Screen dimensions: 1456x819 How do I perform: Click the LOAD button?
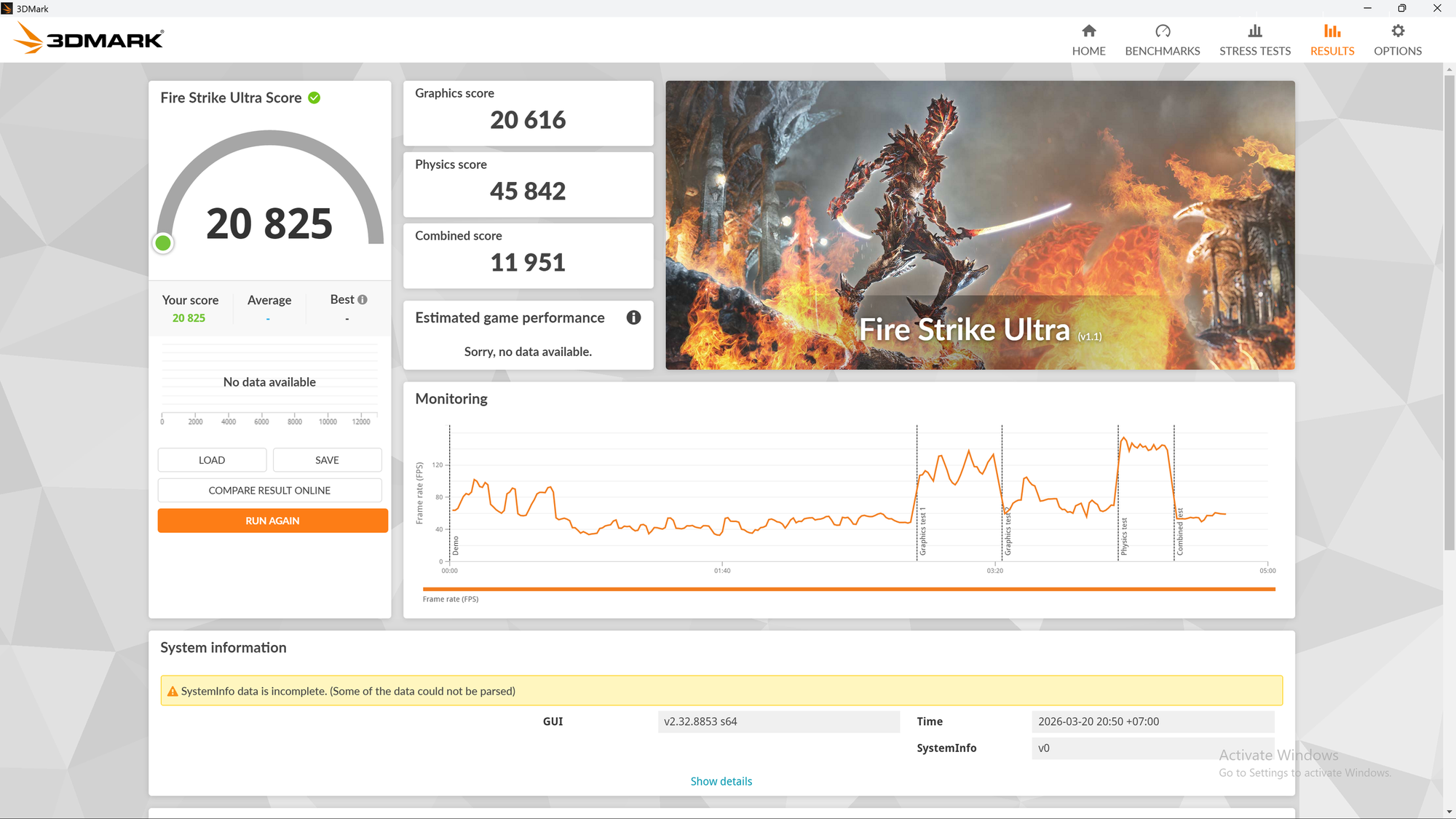(212, 459)
